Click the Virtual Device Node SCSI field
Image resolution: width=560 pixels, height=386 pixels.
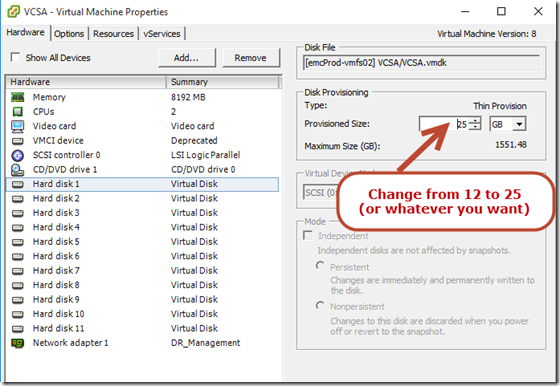pos(320,193)
